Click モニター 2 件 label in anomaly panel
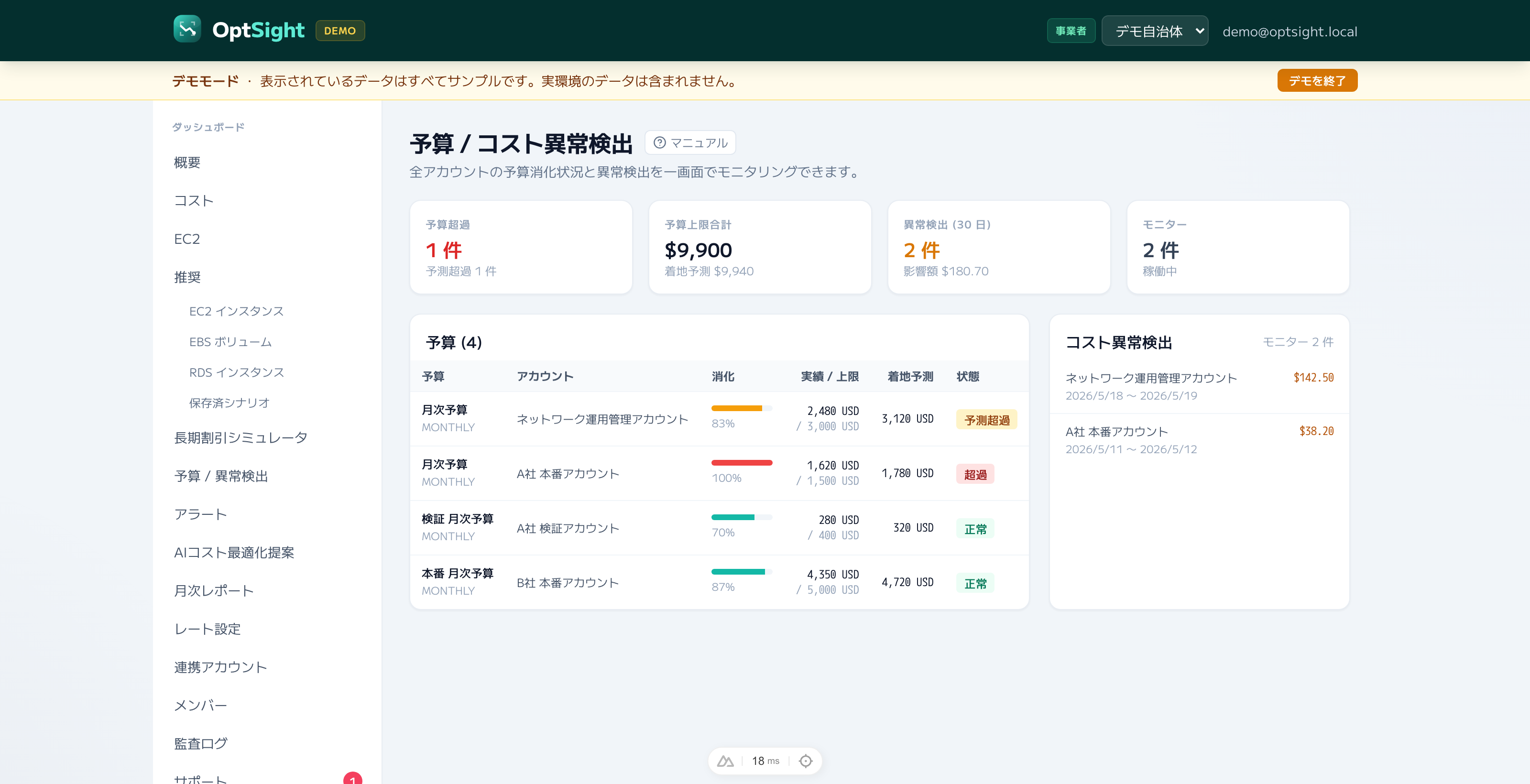1530x784 pixels. [1298, 342]
